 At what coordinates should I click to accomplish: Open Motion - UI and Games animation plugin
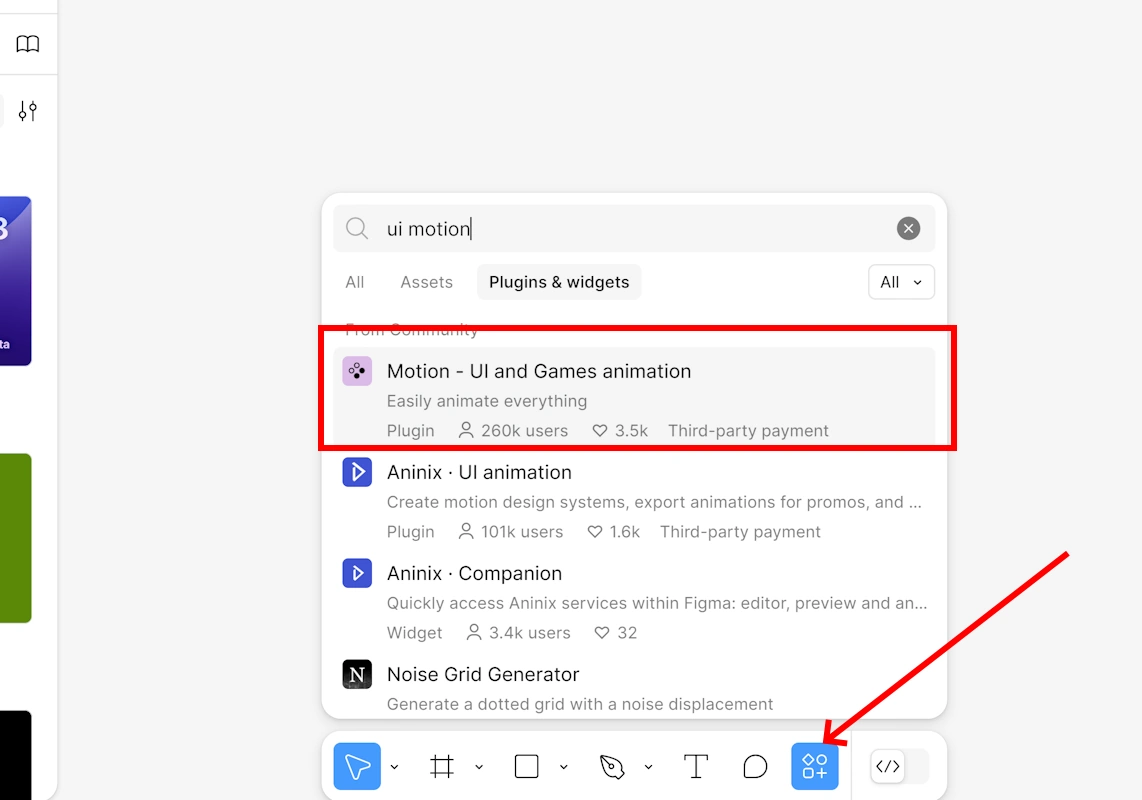pos(634,396)
